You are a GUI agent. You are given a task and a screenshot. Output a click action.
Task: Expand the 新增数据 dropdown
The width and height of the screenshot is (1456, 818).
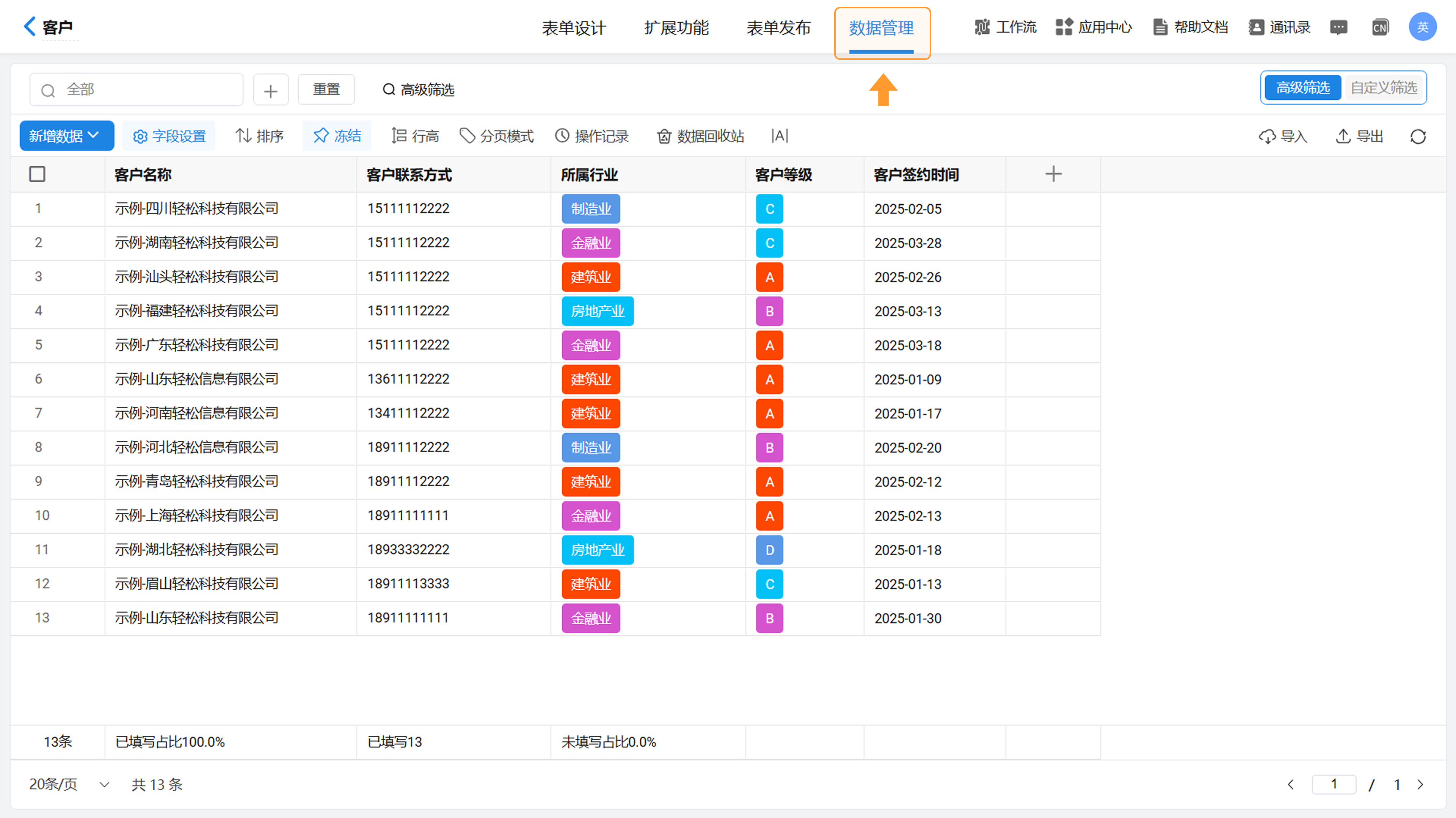coord(67,136)
